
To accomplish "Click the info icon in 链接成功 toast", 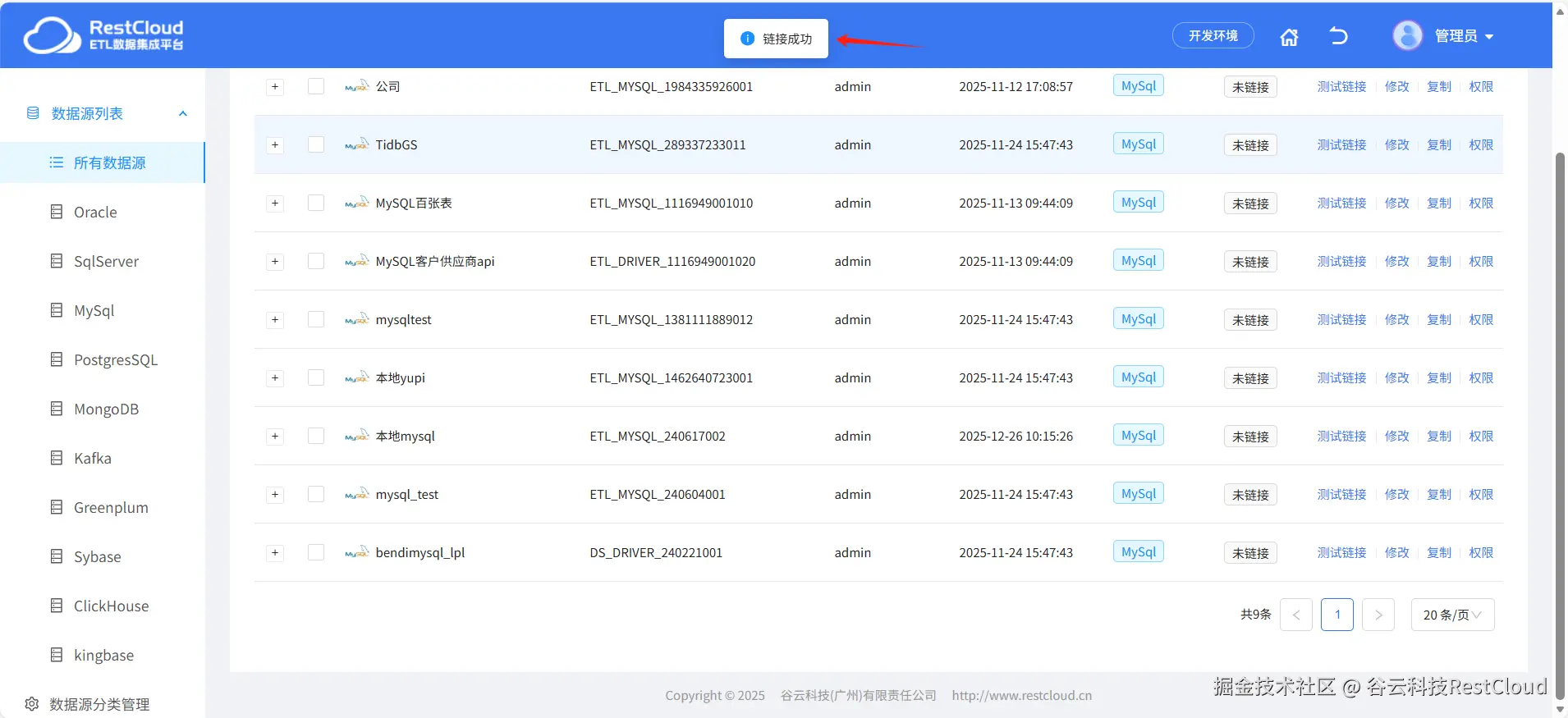I will (747, 39).
